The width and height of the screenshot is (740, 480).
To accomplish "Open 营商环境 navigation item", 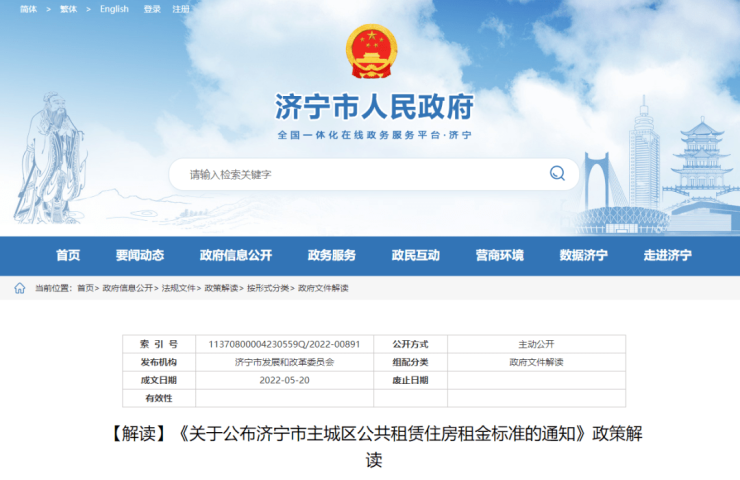I will [499, 255].
